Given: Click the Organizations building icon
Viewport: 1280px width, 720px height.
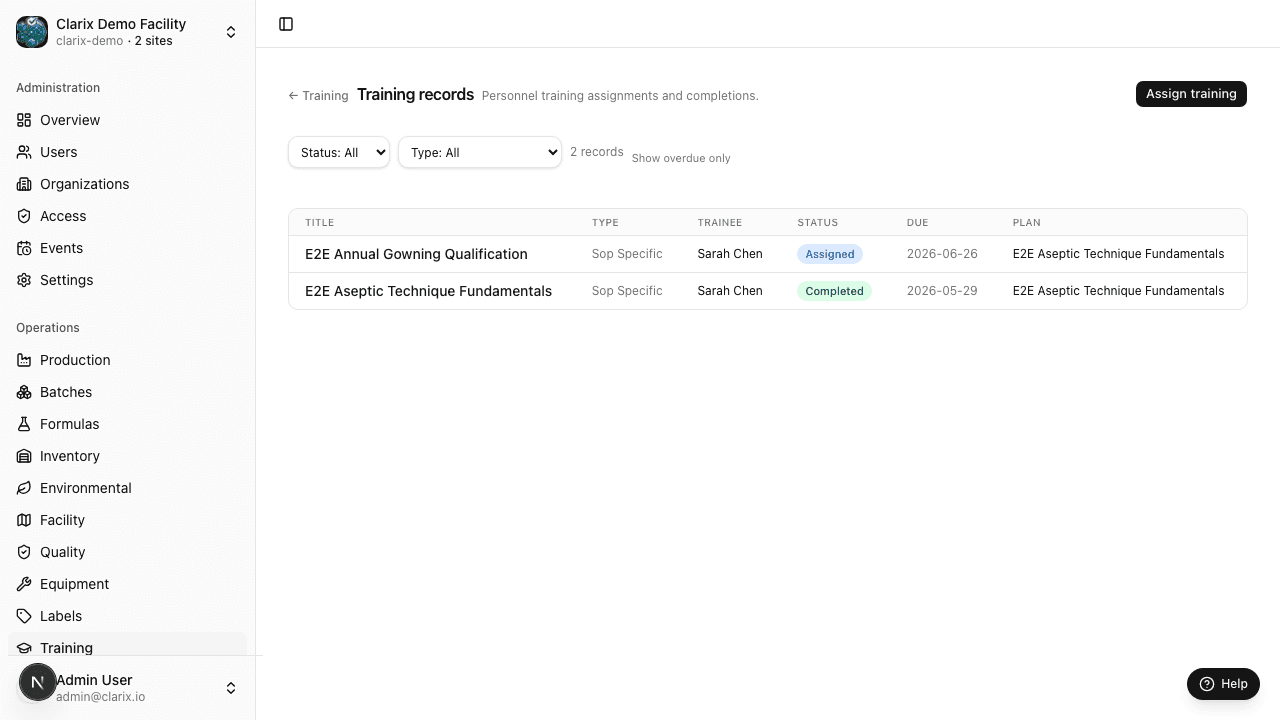Looking at the screenshot, I should pos(24,184).
